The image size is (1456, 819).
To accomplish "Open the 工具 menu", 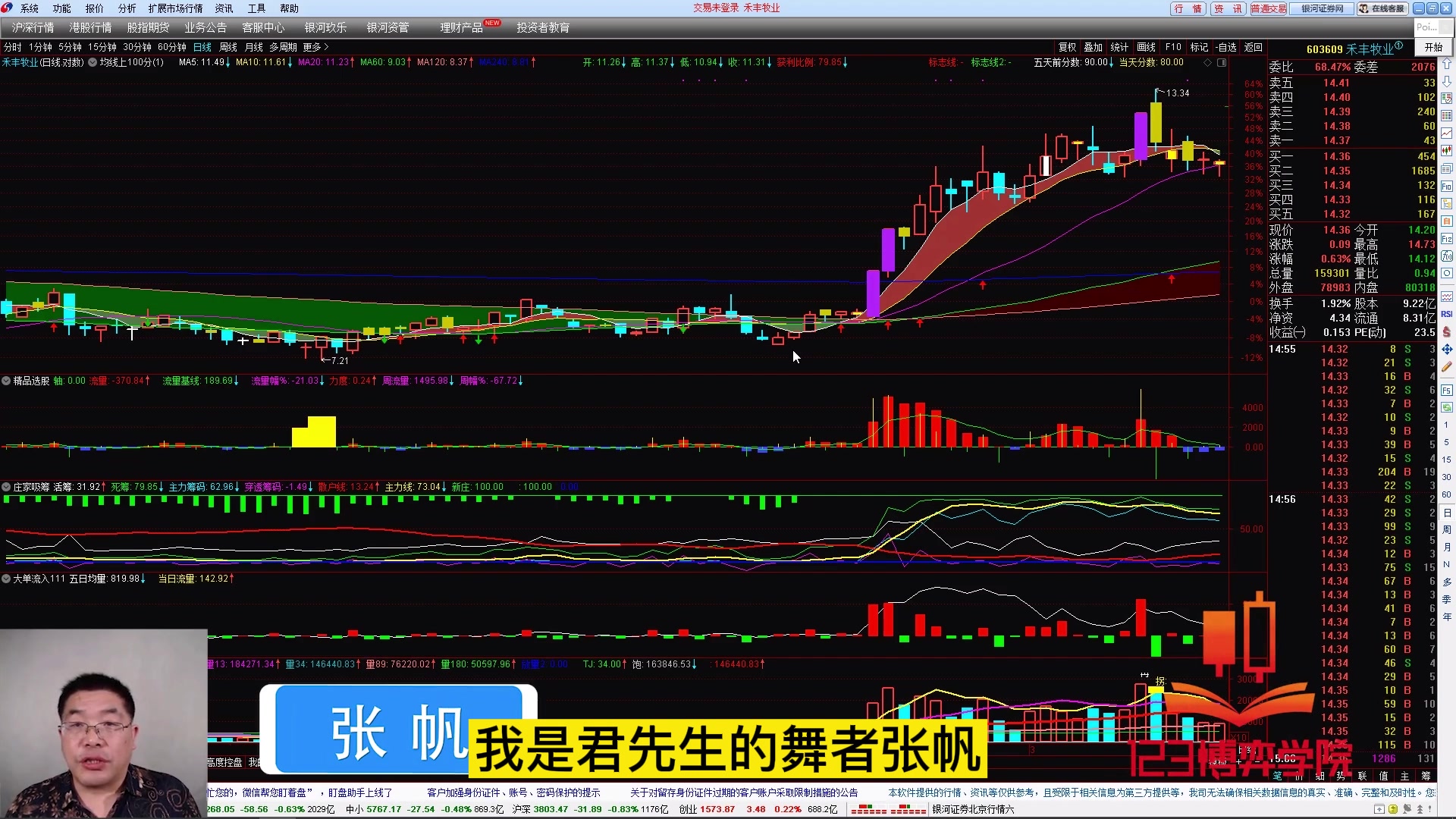I will 256,8.
